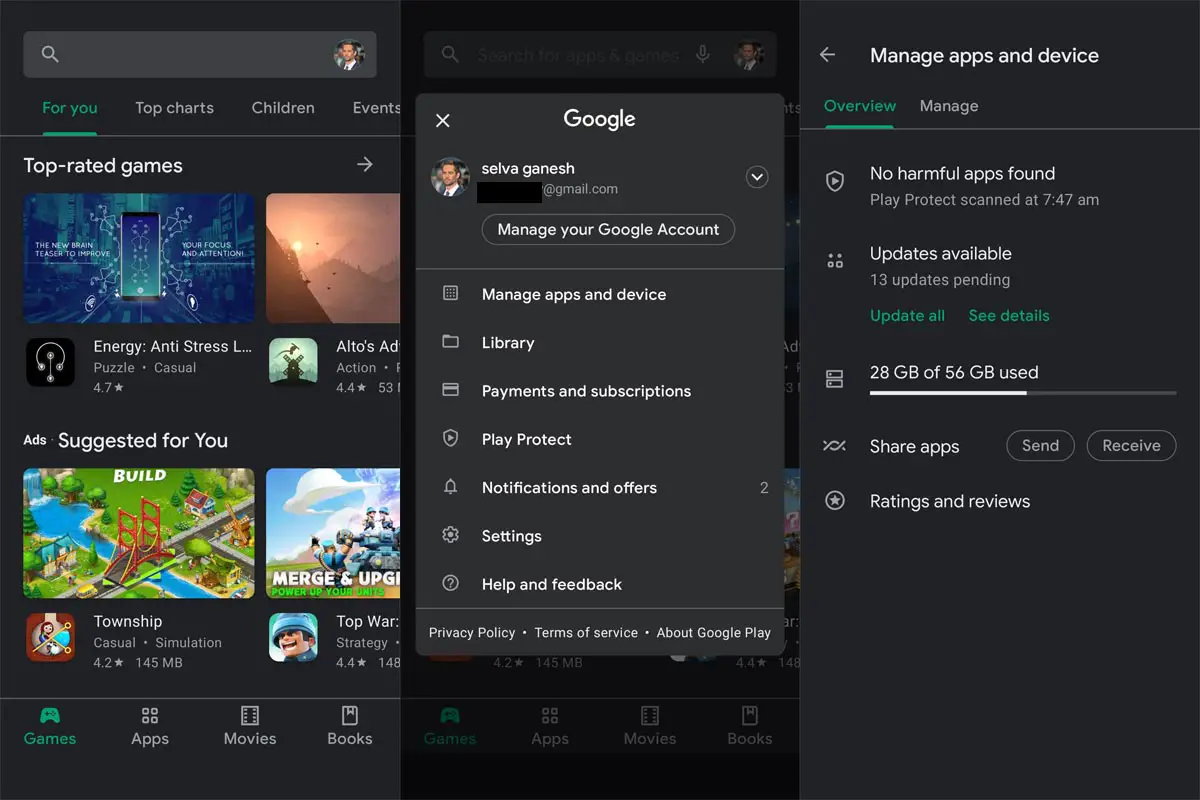This screenshot has width=1200, height=800.
Task: Click the Manage apps grid icon
Action: pyautogui.click(x=450, y=293)
